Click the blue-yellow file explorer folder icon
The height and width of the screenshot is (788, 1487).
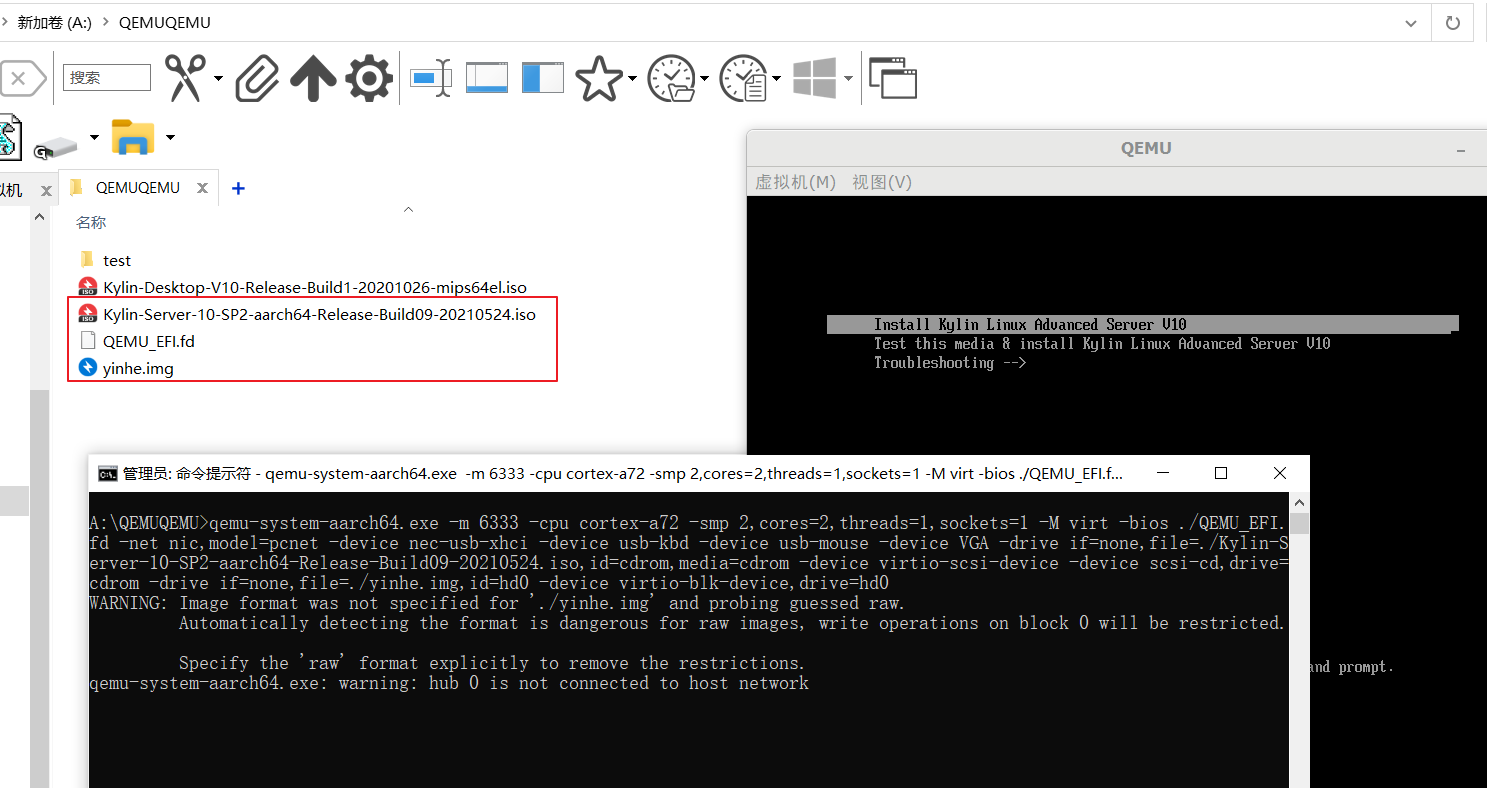[133, 137]
